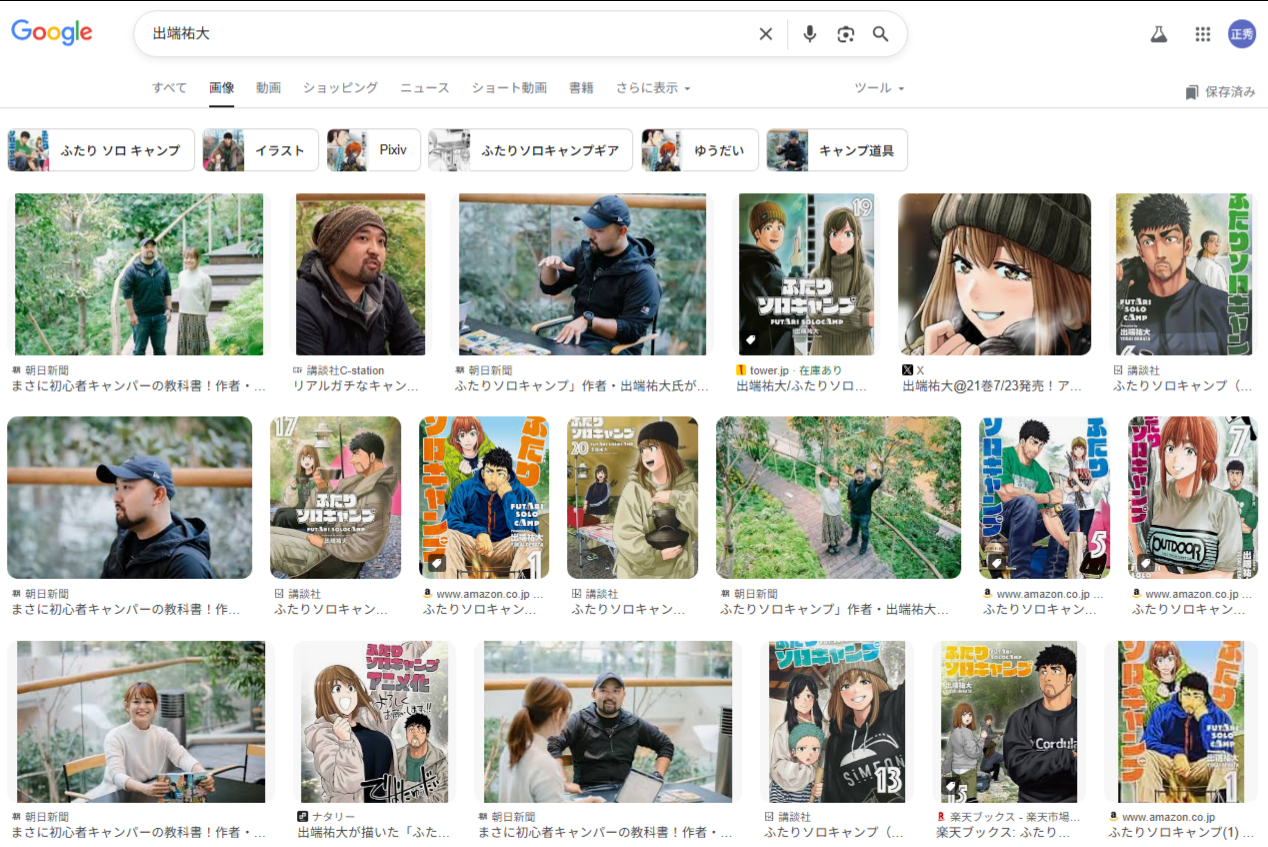Select the 画像 tab
The height and width of the screenshot is (847, 1268).
222,88
